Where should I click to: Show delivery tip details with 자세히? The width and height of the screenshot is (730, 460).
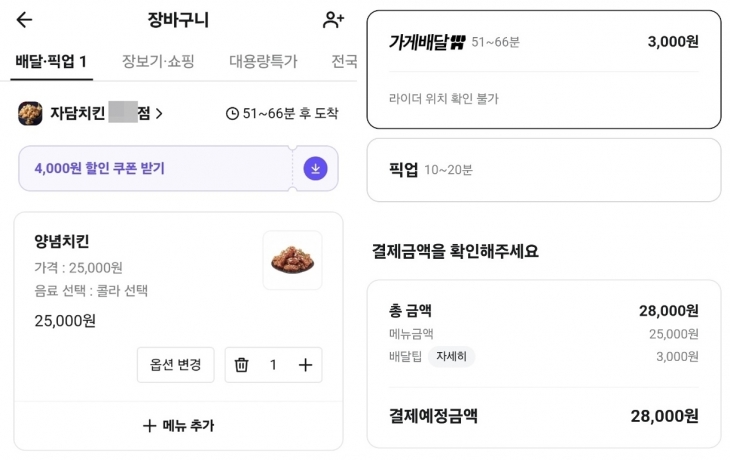pos(452,356)
